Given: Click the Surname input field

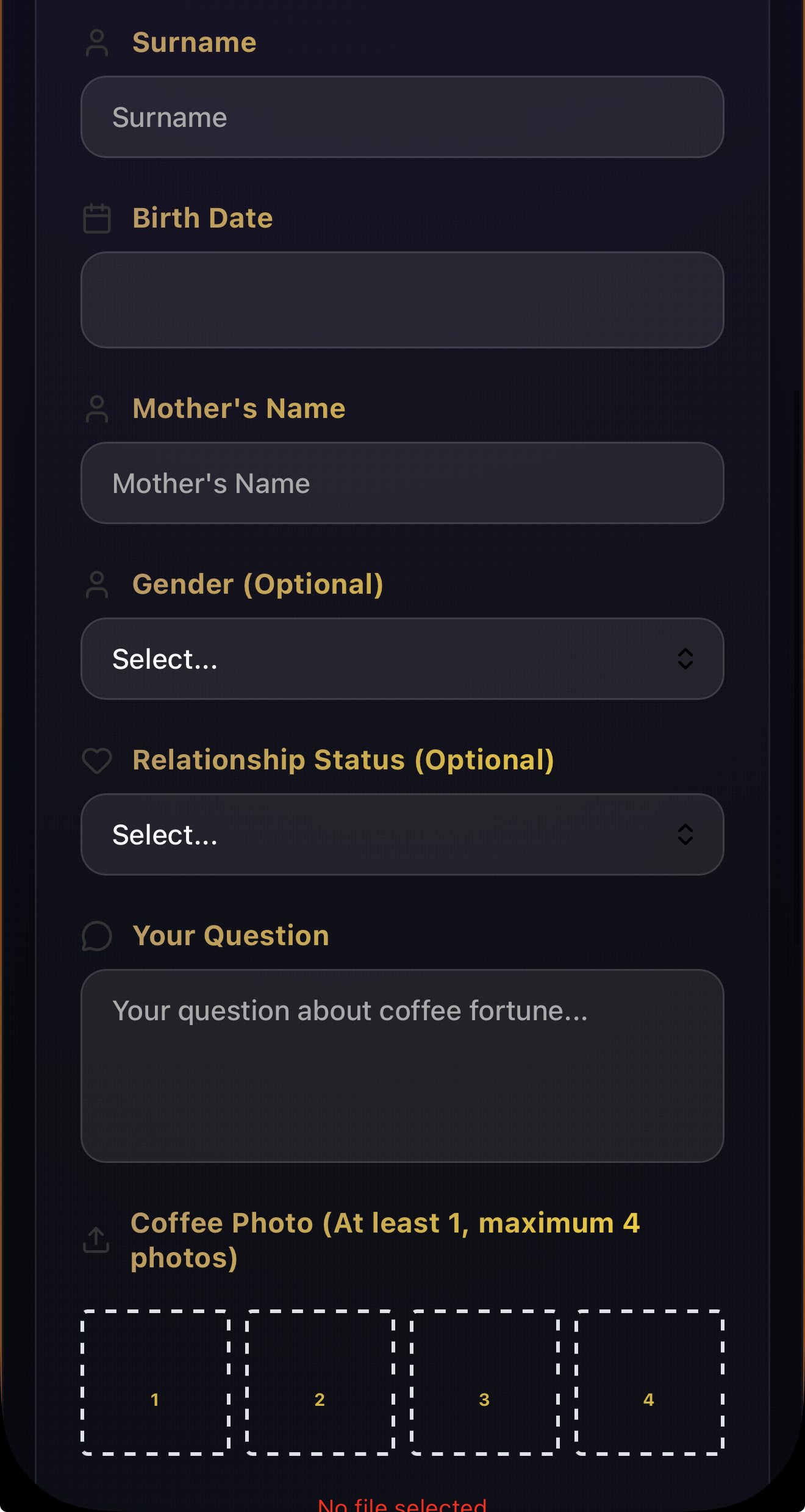Looking at the screenshot, I should click(x=402, y=117).
